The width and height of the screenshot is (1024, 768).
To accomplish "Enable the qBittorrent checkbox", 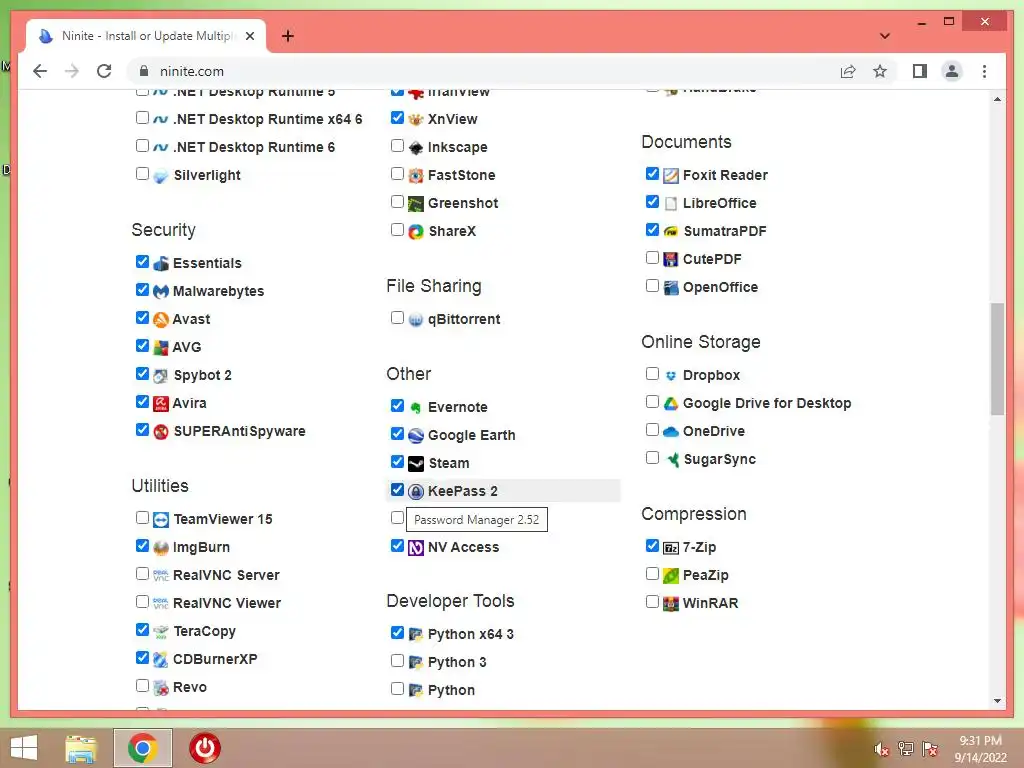I will coord(397,318).
